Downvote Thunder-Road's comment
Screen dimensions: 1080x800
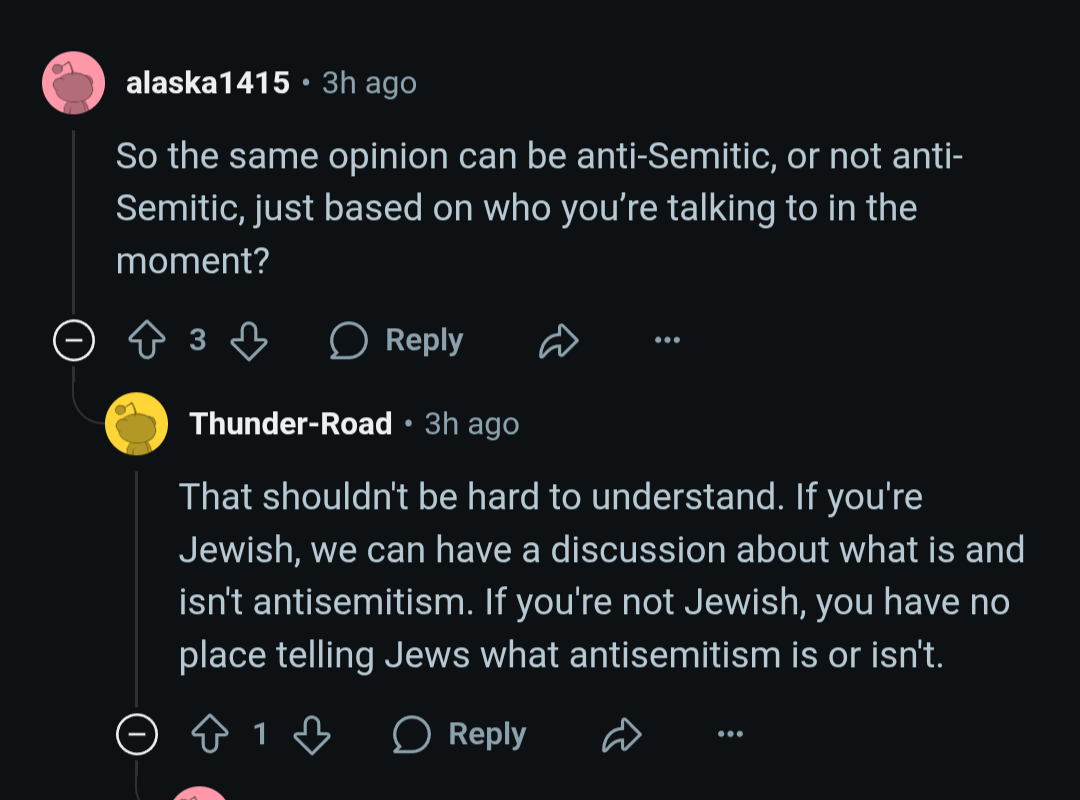[x=312, y=735]
